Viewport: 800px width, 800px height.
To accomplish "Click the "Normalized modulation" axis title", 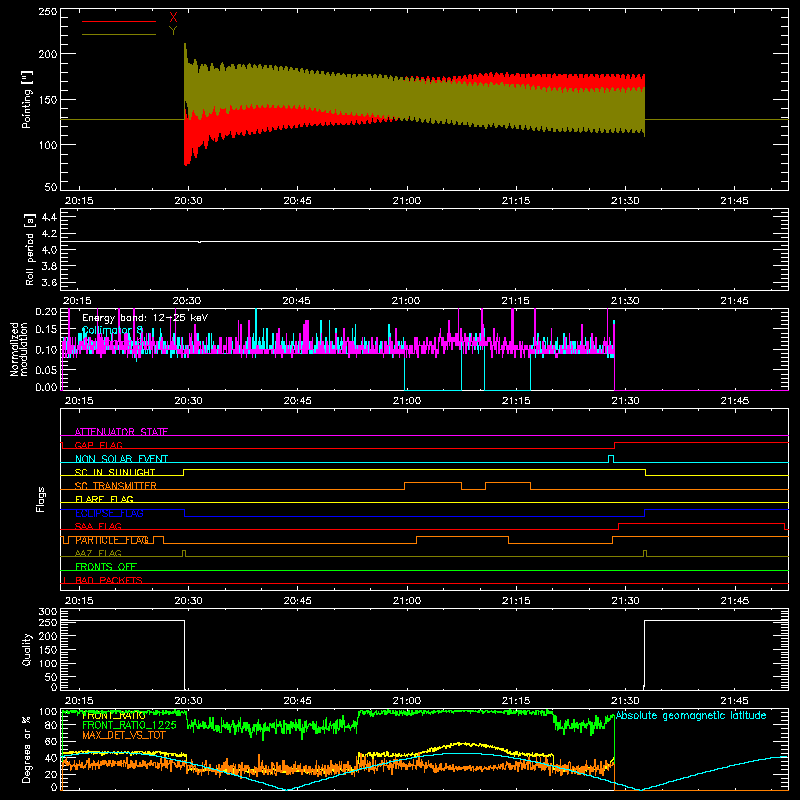I will (19, 349).
